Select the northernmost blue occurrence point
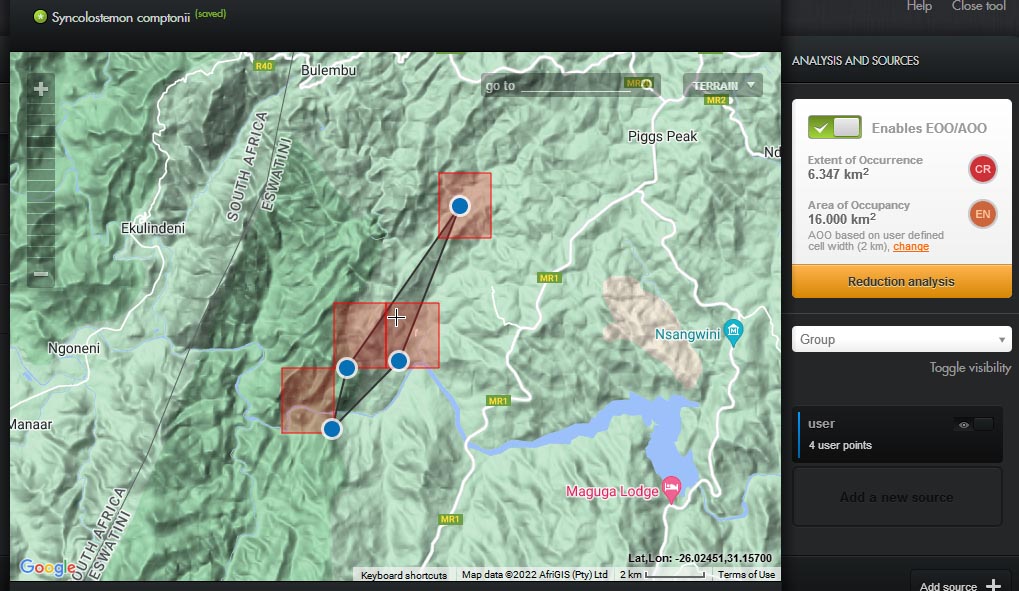1019x591 pixels. tap(460, 206)
